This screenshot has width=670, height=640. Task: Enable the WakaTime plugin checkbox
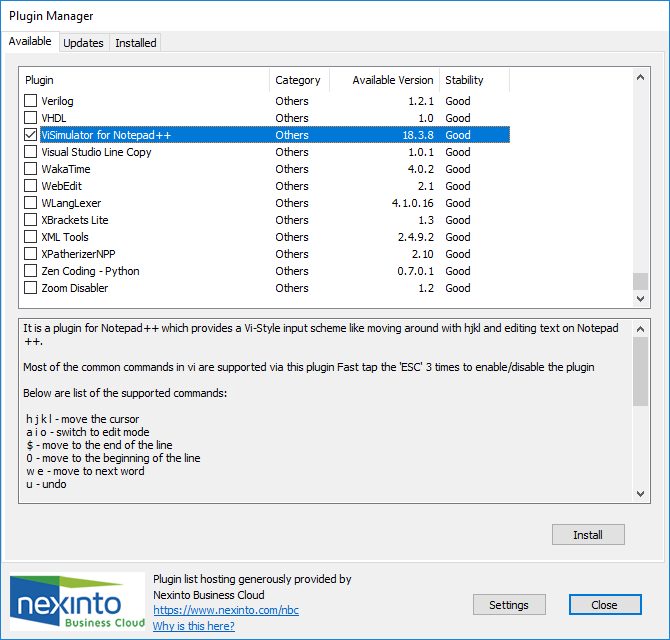tap(30, 169)
